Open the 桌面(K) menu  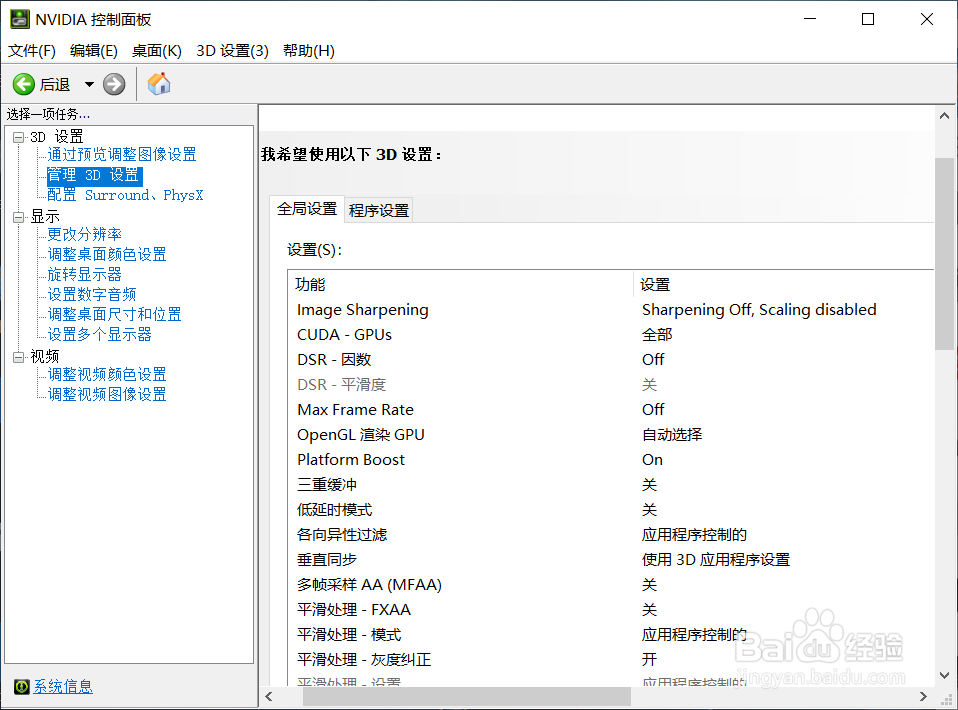[x=157, y=51]
